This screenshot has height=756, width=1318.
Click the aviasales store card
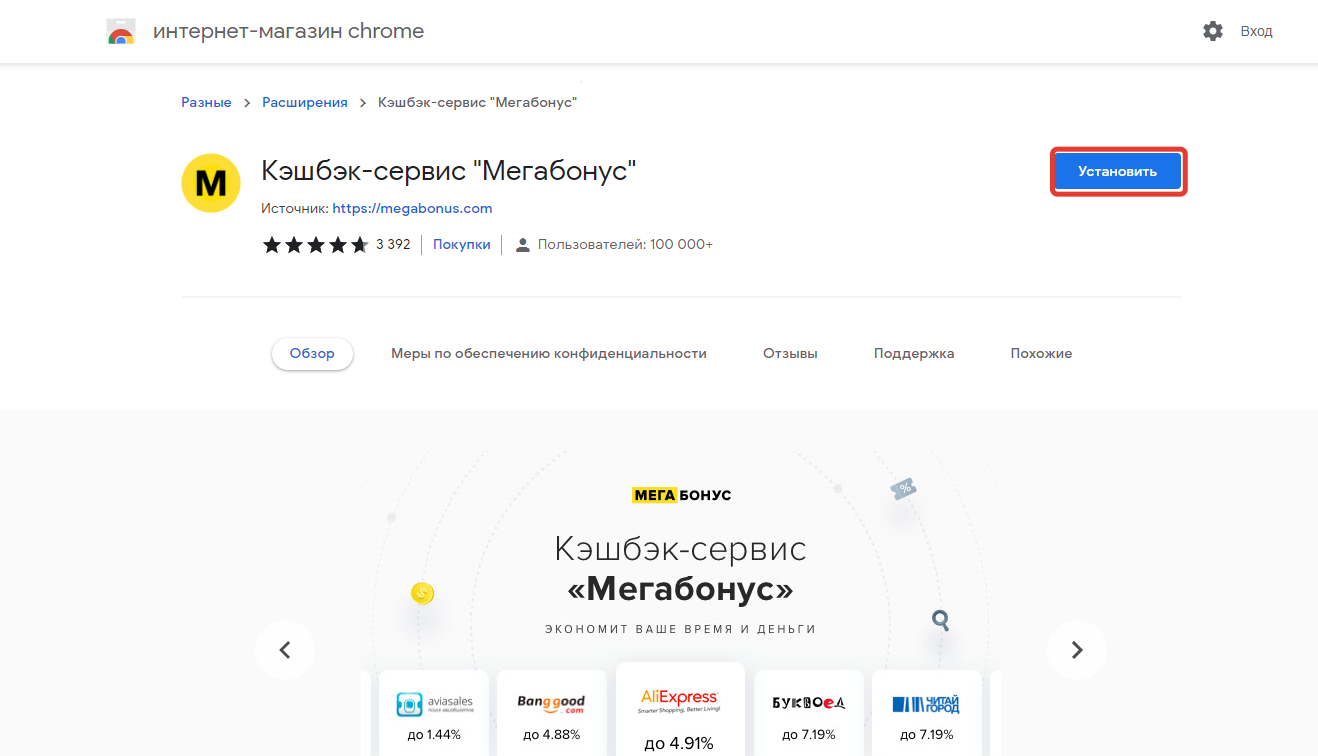pyautogui.click(x=434, y=713)
